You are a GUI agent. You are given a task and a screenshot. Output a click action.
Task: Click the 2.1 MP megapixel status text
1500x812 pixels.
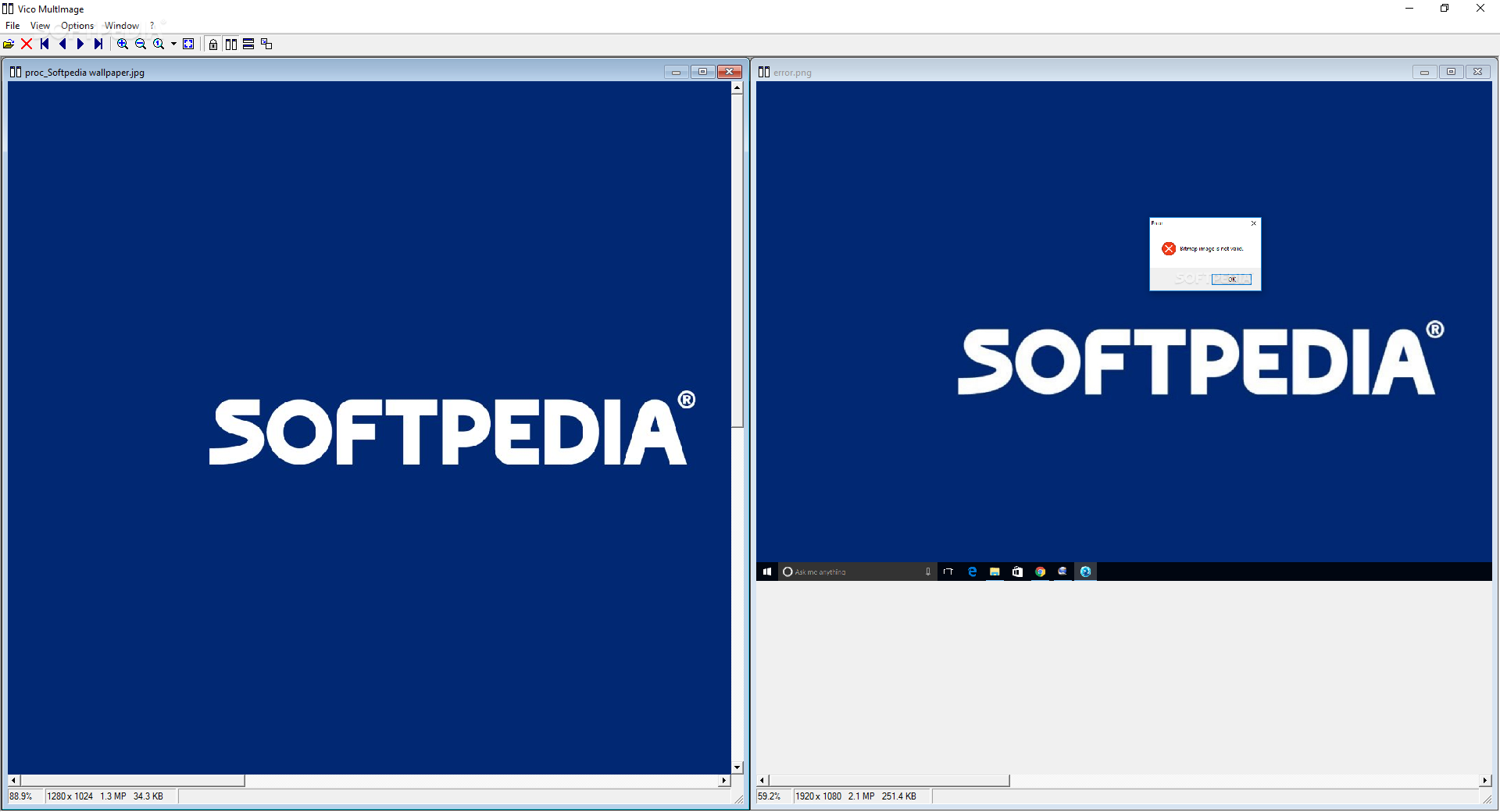point(862,796)
